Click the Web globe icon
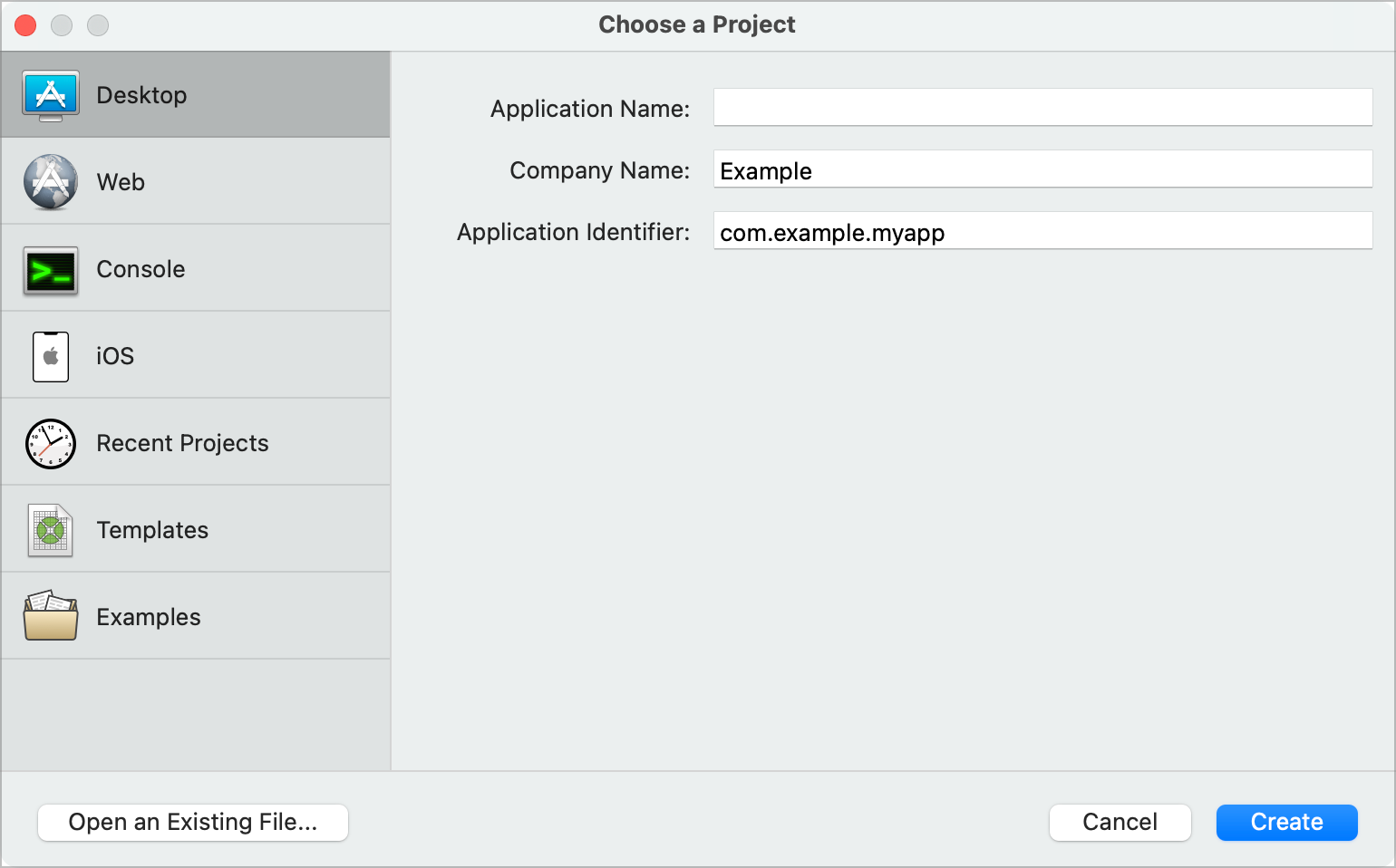Image resolution: width=1396 pixels, height=868 pixels. pos(51,182)
